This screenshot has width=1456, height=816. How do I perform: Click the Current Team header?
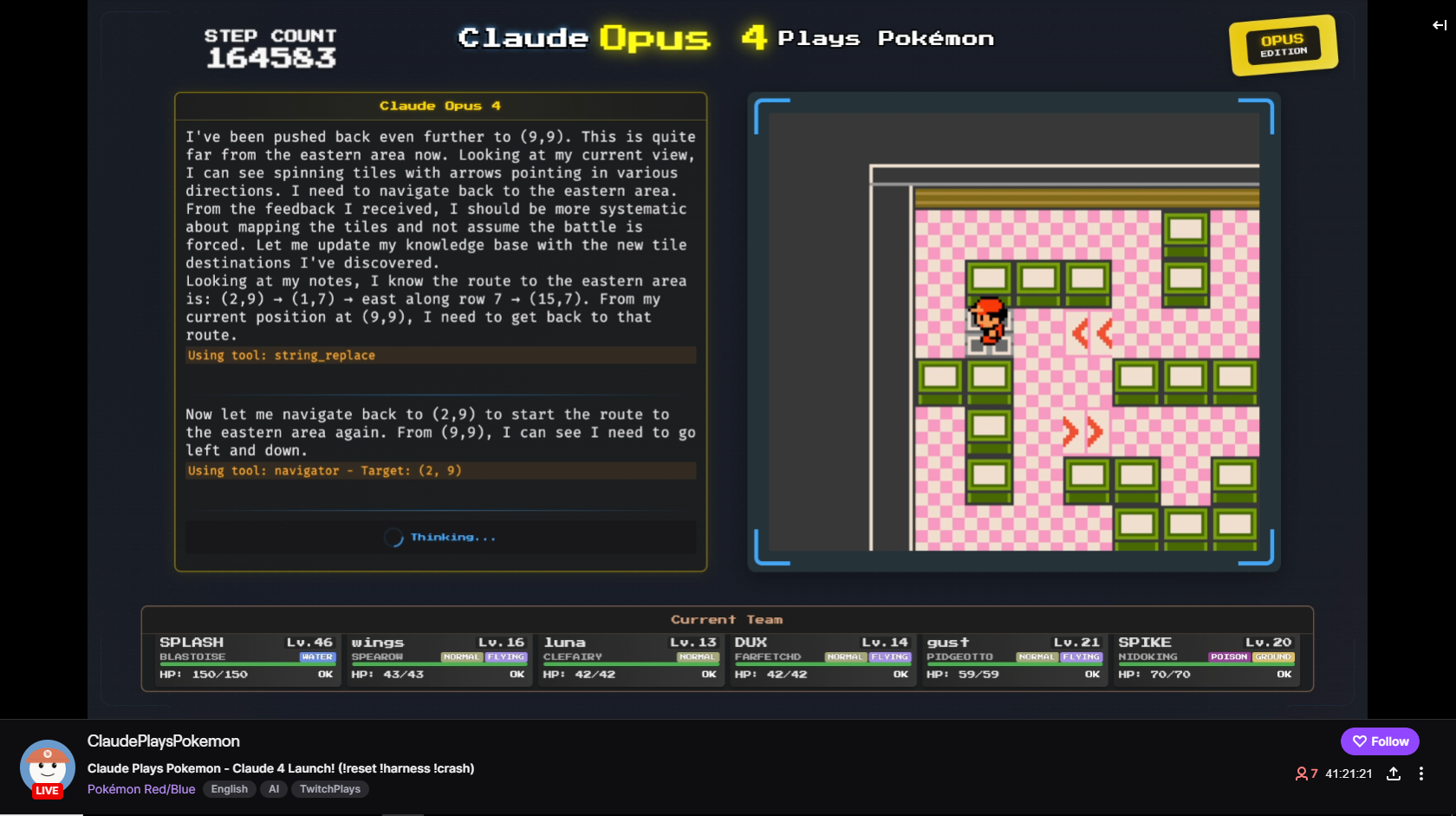click(x=727, y=619)
